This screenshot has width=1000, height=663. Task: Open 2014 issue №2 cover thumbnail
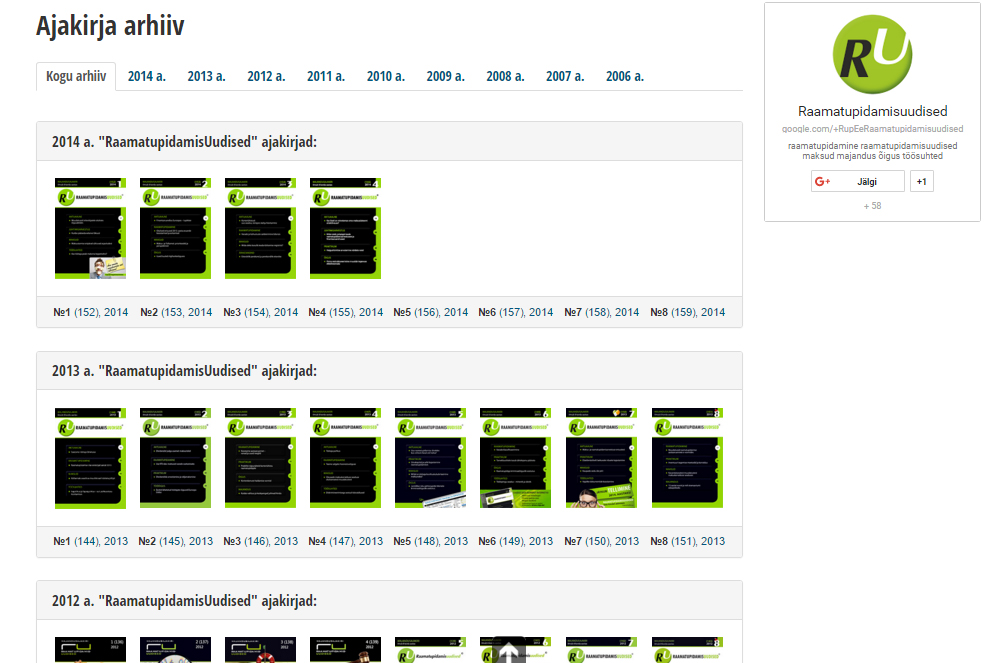(175, 228)
